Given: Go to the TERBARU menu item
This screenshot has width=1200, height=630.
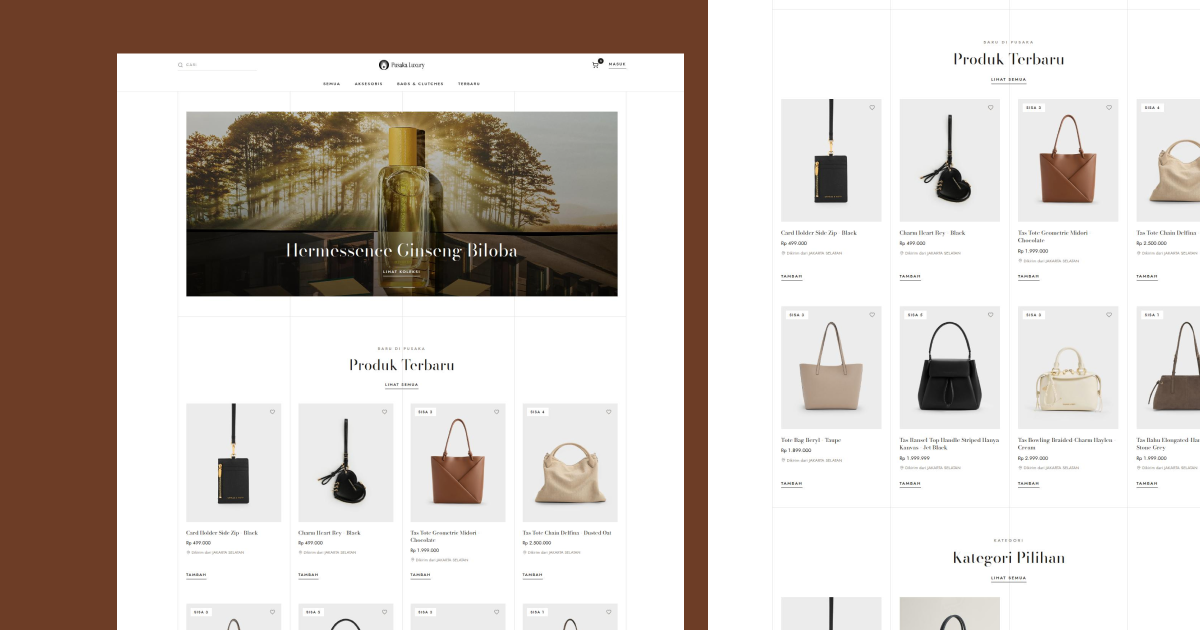Looking at the screenshot, I should pyautogui.click(x=469, y=84).
